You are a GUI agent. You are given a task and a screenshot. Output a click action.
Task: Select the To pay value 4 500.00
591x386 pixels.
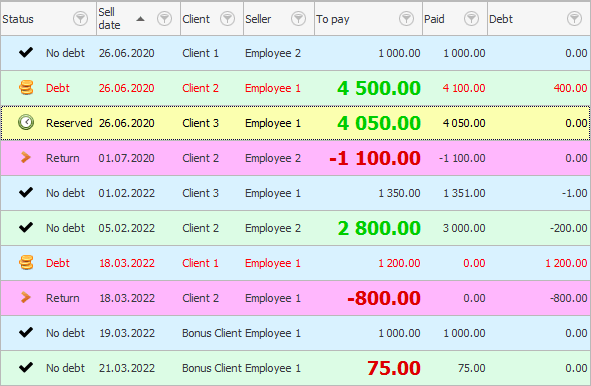[x=379, y=88]
